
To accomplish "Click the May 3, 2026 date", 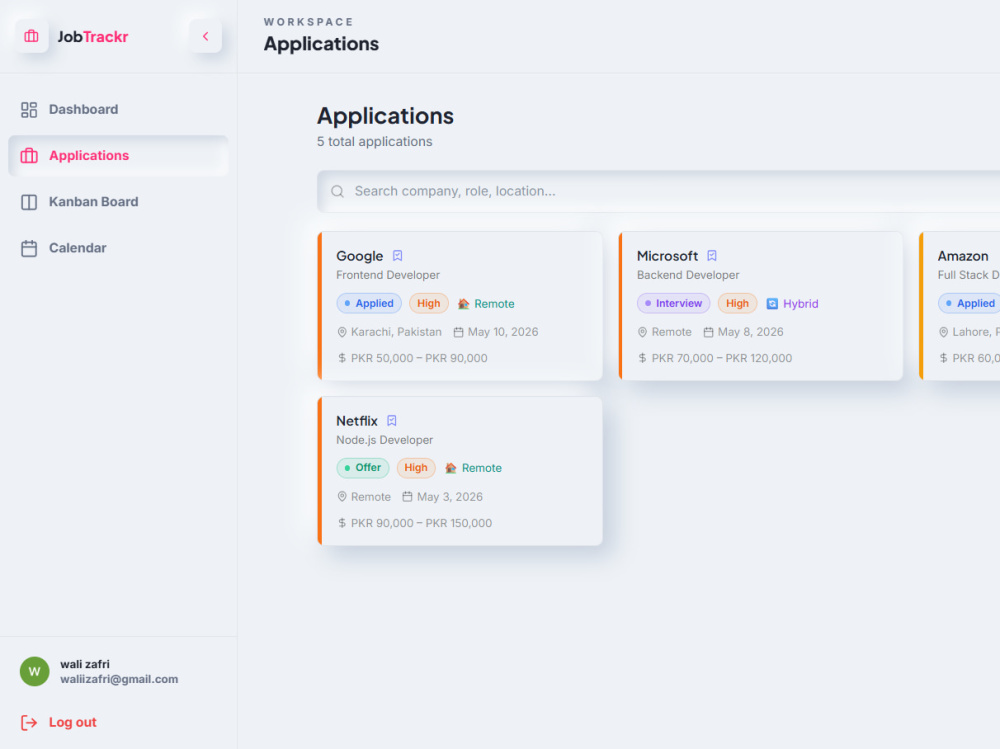I will click(x=450, y=497).
